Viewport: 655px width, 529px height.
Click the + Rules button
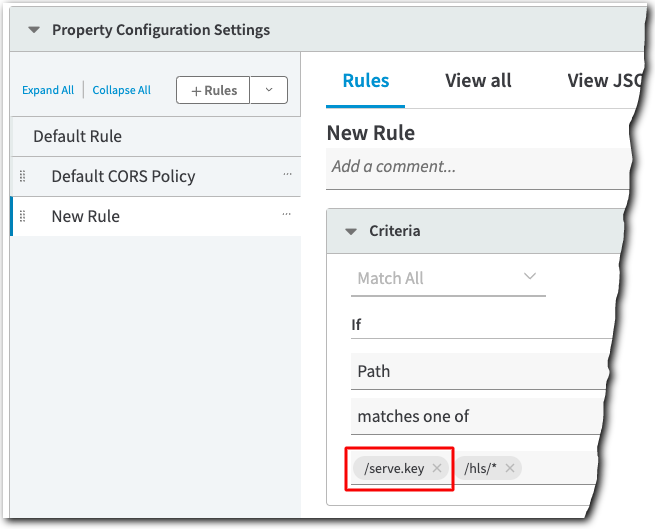click(213, 90)
